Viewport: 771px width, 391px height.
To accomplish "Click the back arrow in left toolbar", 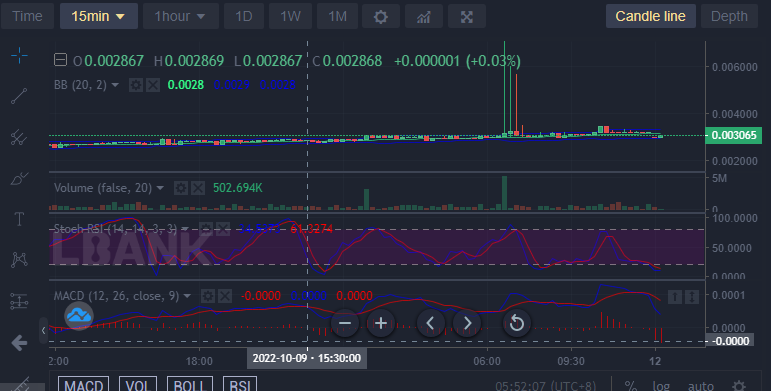I will (19, 343).
